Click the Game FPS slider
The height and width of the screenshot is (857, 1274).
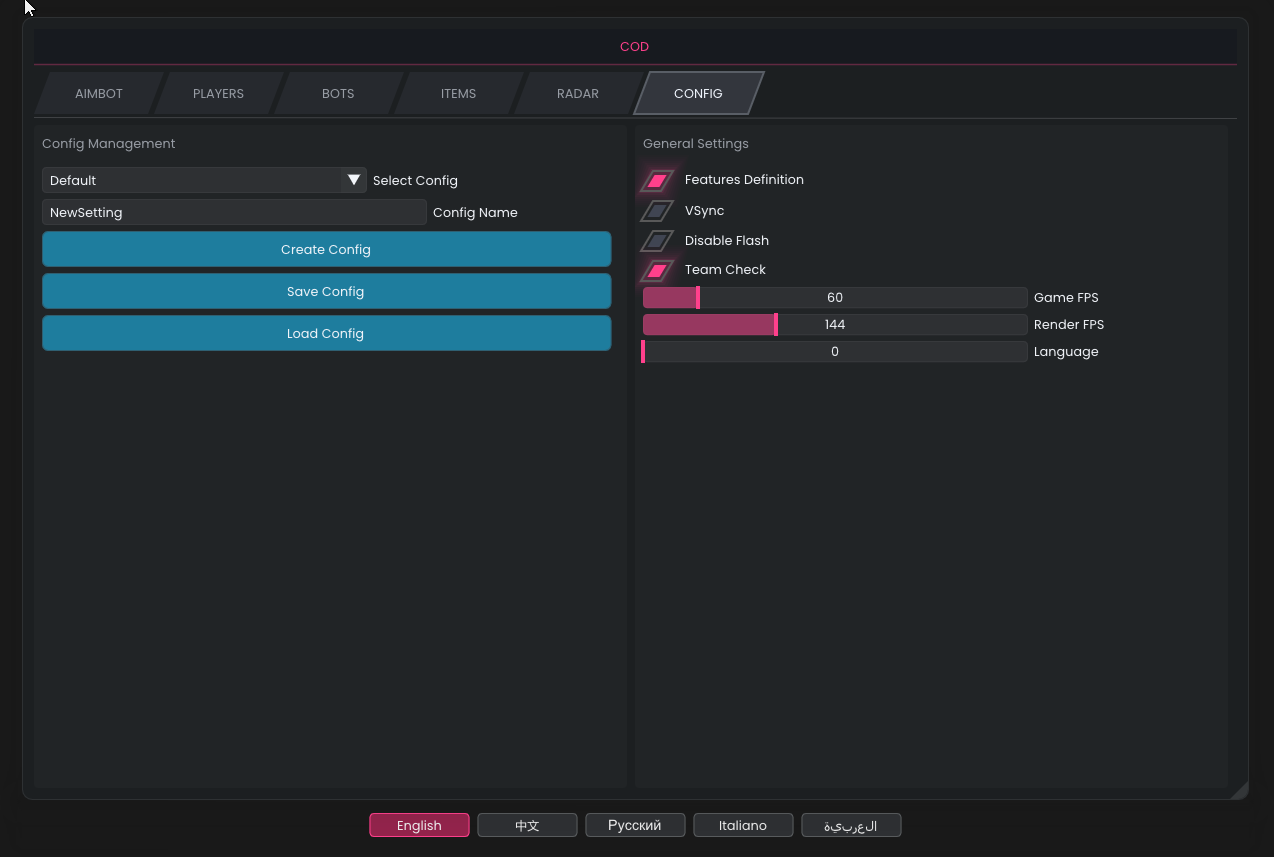coord(835,298)
